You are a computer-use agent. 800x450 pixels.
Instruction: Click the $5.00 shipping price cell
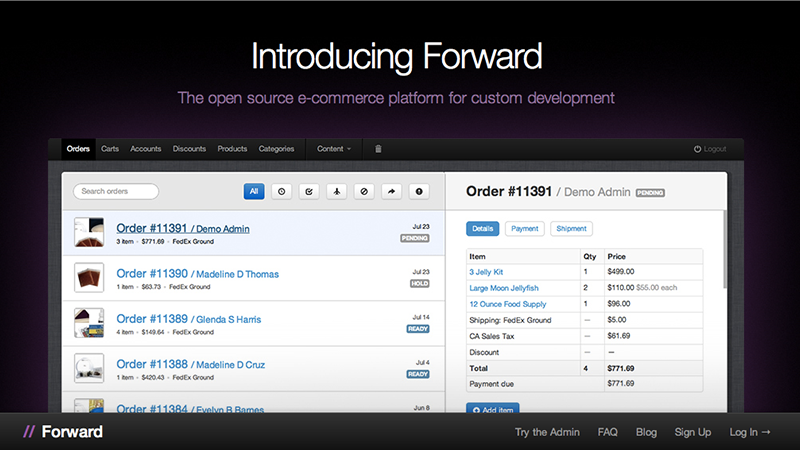pyautogui.click(x=617, y=320)
